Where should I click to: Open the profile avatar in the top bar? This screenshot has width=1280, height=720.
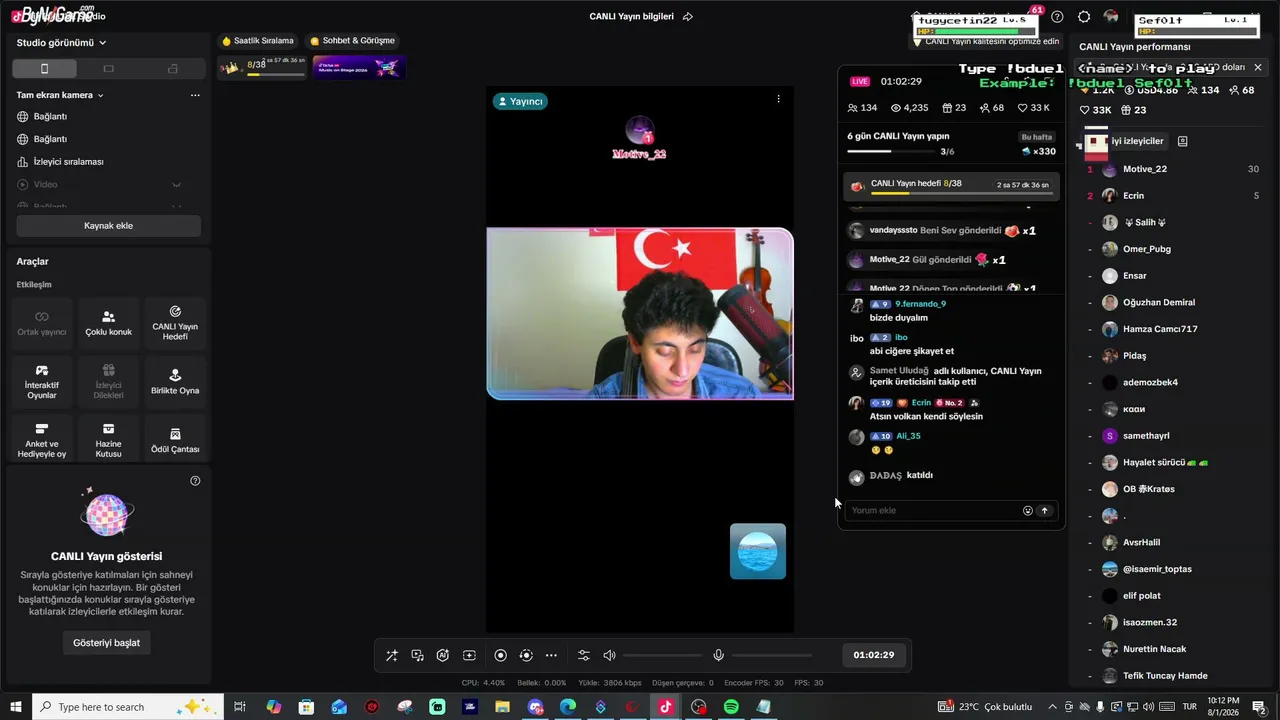[x=1111, y=17]
